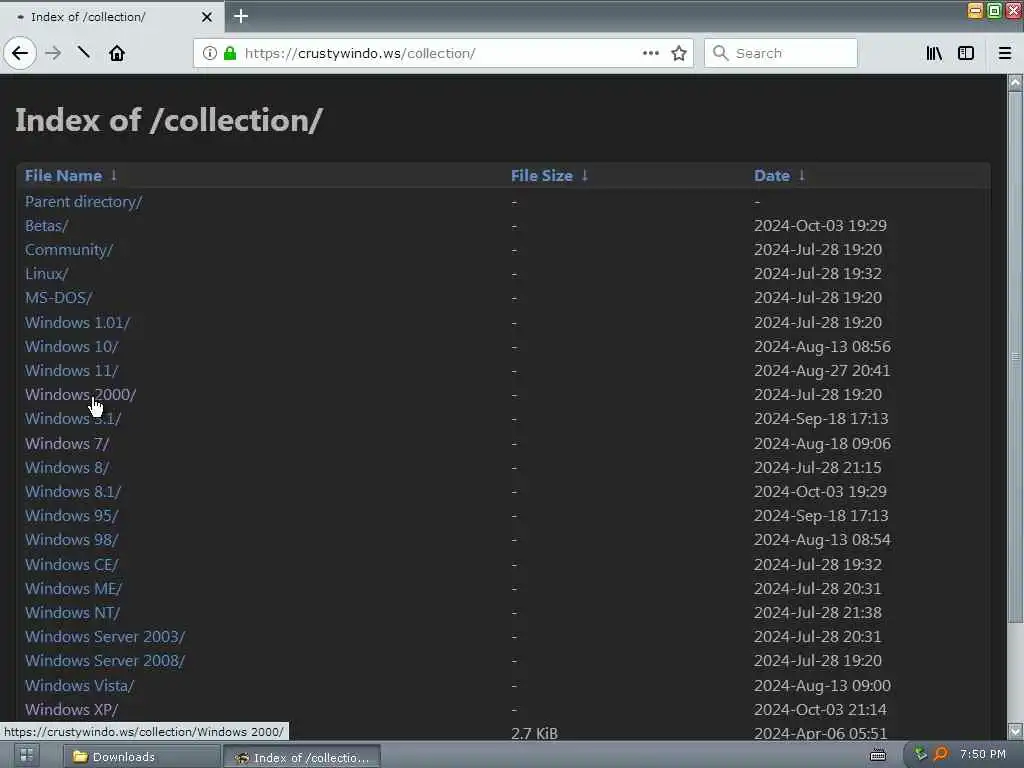This screenshot has width=1024, height=768.
Task: Click the Index of /collection/ heading
Action: 169,120
